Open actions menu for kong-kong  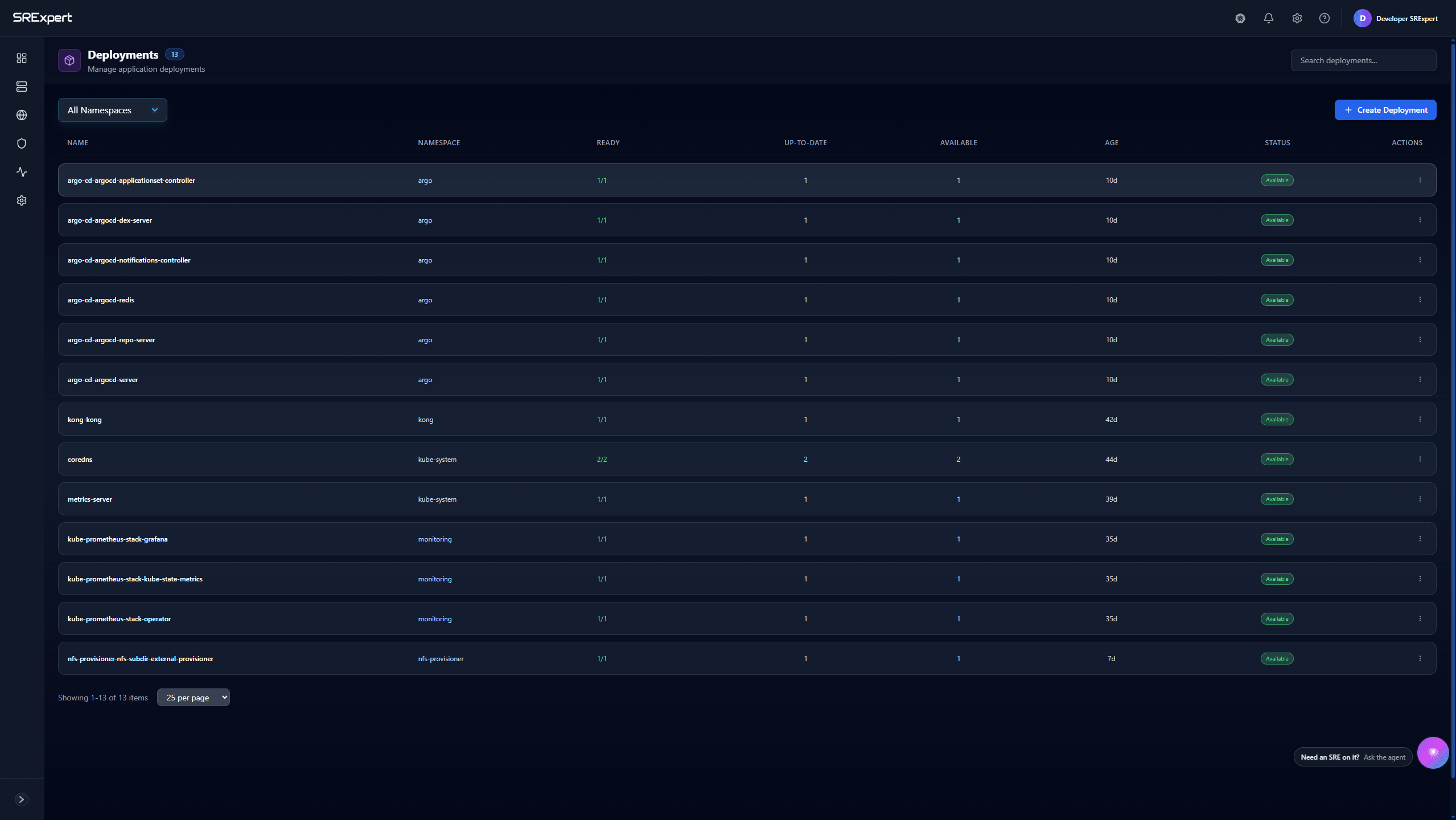pyautogui.click(x=1420, y=419)
